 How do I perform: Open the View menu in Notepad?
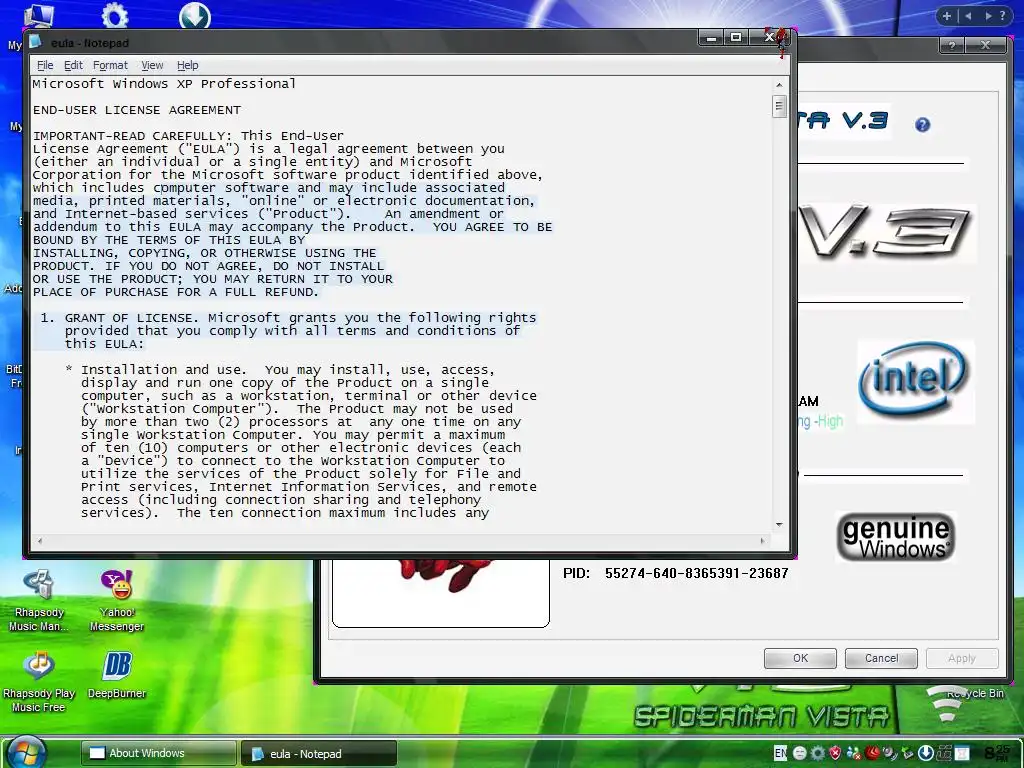point(152,65)
